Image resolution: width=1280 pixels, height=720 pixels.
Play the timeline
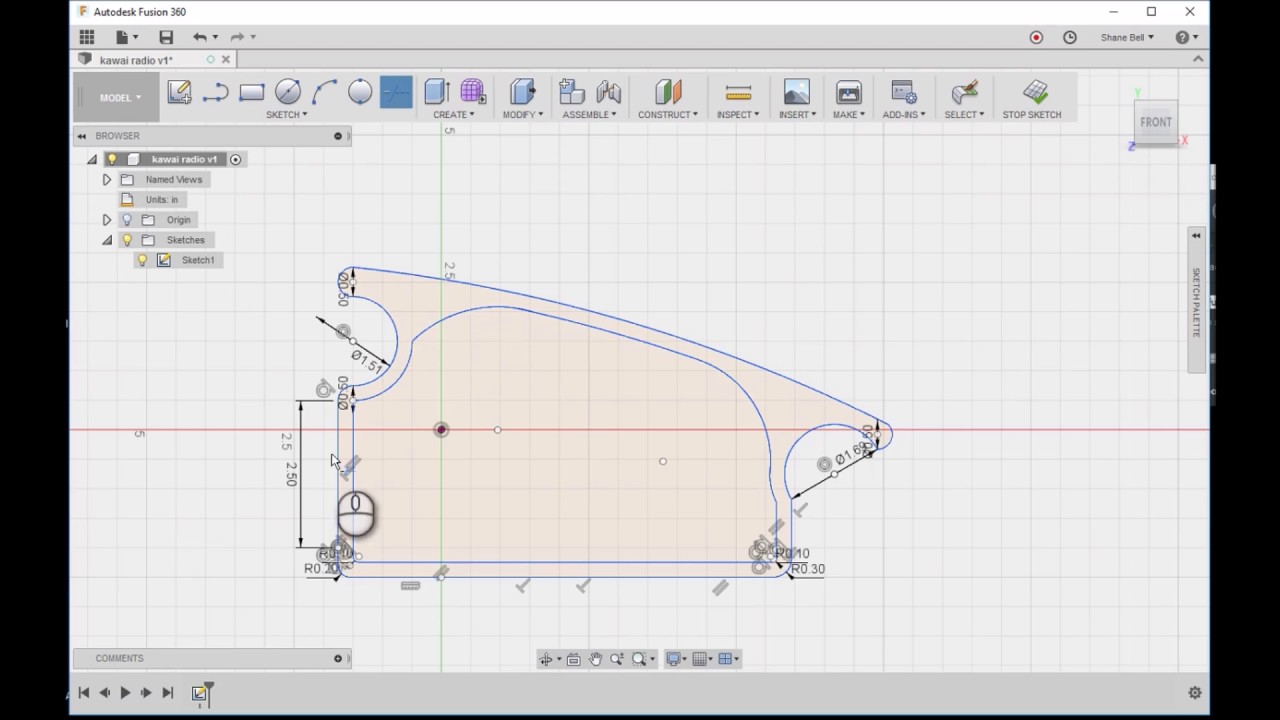click(125, 693)
